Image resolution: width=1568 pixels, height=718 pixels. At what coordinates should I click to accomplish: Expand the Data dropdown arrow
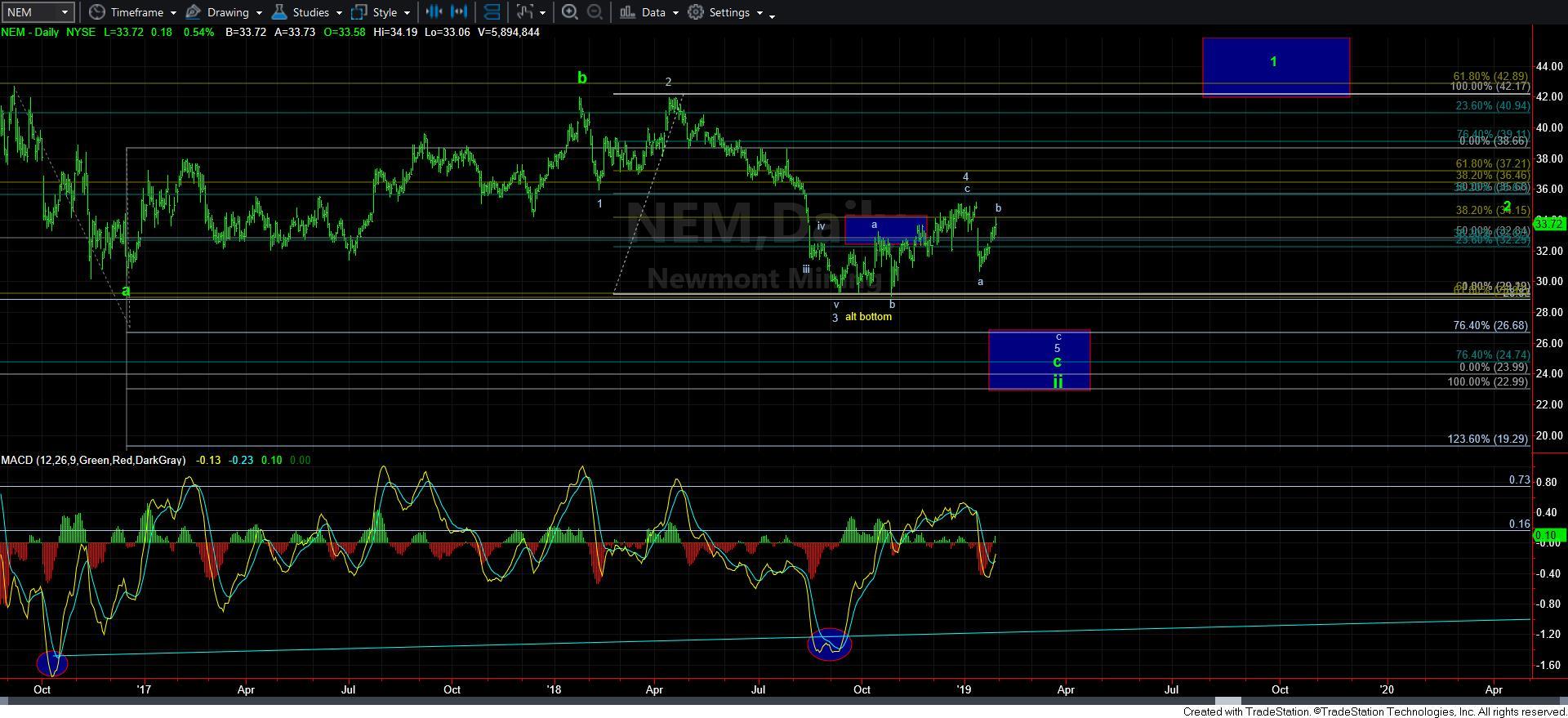[x=675, y=13]
